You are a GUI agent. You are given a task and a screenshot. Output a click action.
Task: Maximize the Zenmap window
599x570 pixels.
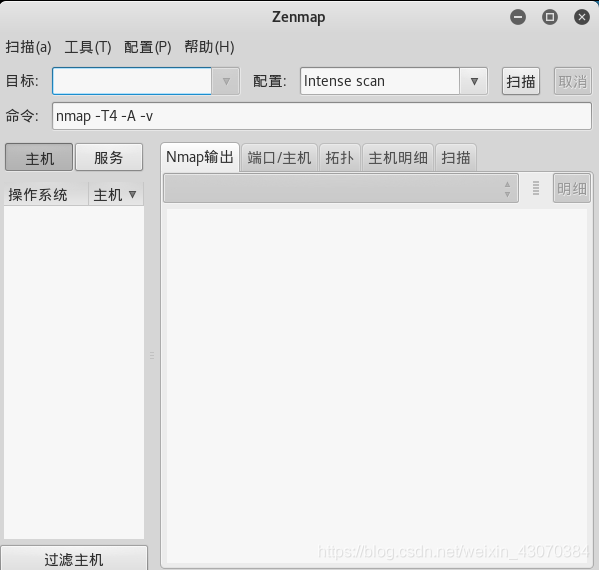pyautogui.click(x=550, y=17)
